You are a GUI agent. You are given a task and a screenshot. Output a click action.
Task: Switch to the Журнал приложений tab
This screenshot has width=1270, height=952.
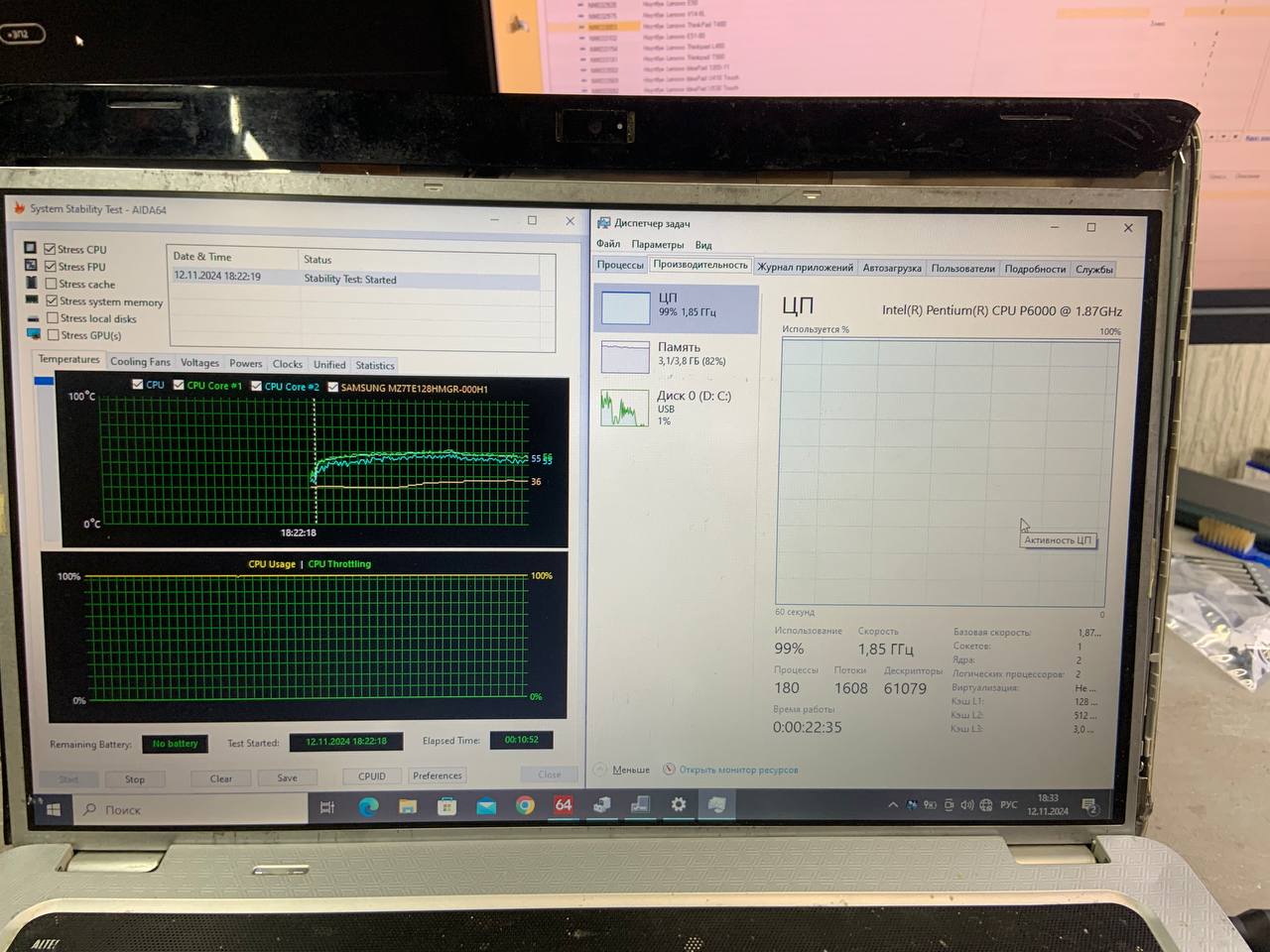(805, 267)
